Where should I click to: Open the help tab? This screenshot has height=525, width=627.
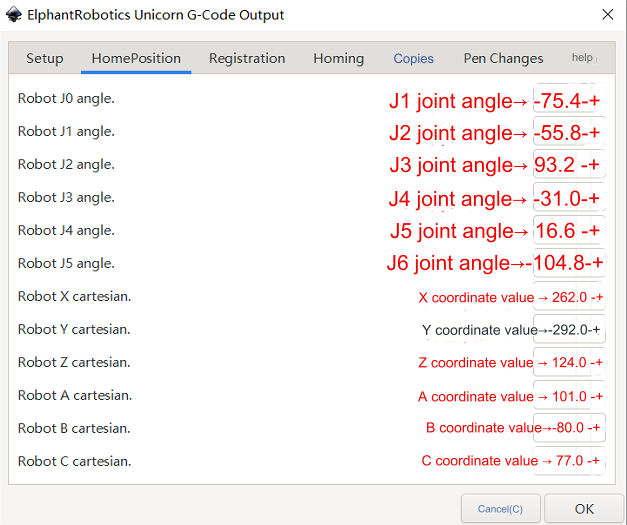pyautogui.click(x=583, y=58)
